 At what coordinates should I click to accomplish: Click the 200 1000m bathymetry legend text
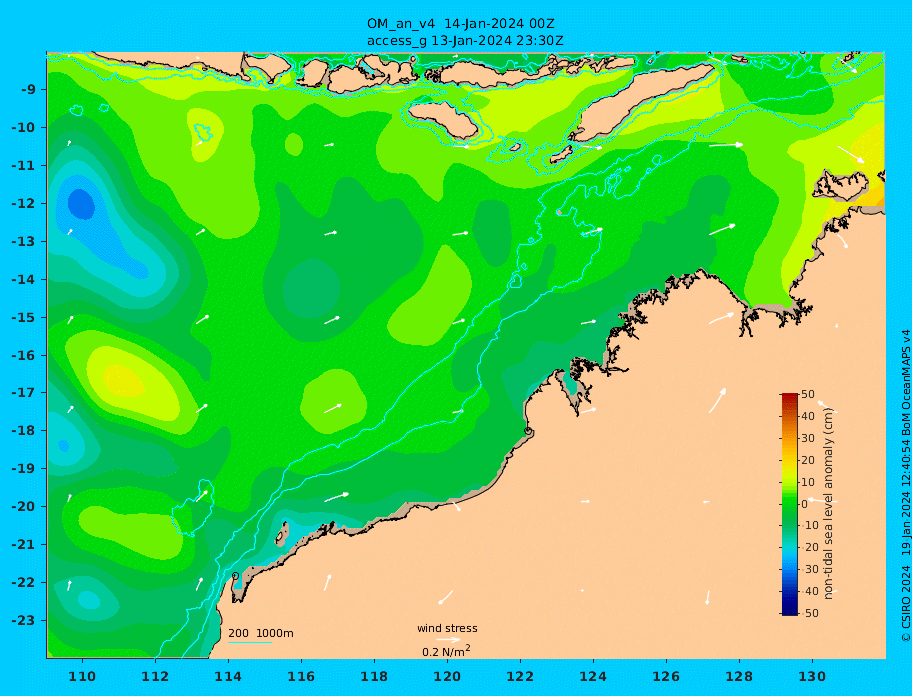click(x=261, y=633)
